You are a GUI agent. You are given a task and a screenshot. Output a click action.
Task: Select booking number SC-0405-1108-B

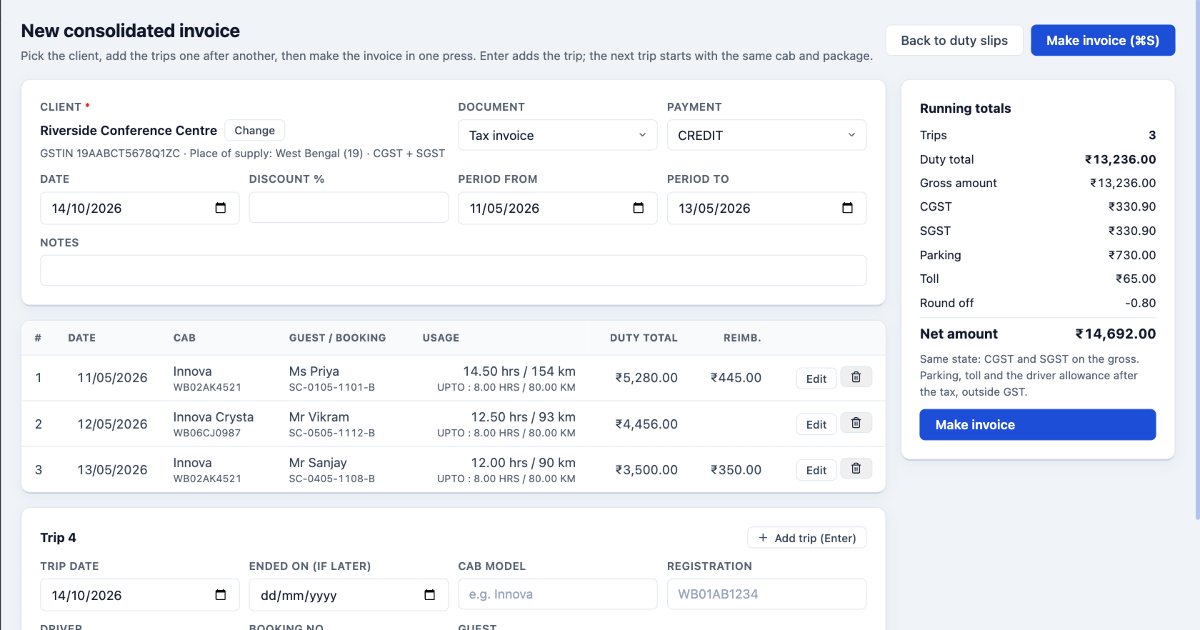pos(332,478)
